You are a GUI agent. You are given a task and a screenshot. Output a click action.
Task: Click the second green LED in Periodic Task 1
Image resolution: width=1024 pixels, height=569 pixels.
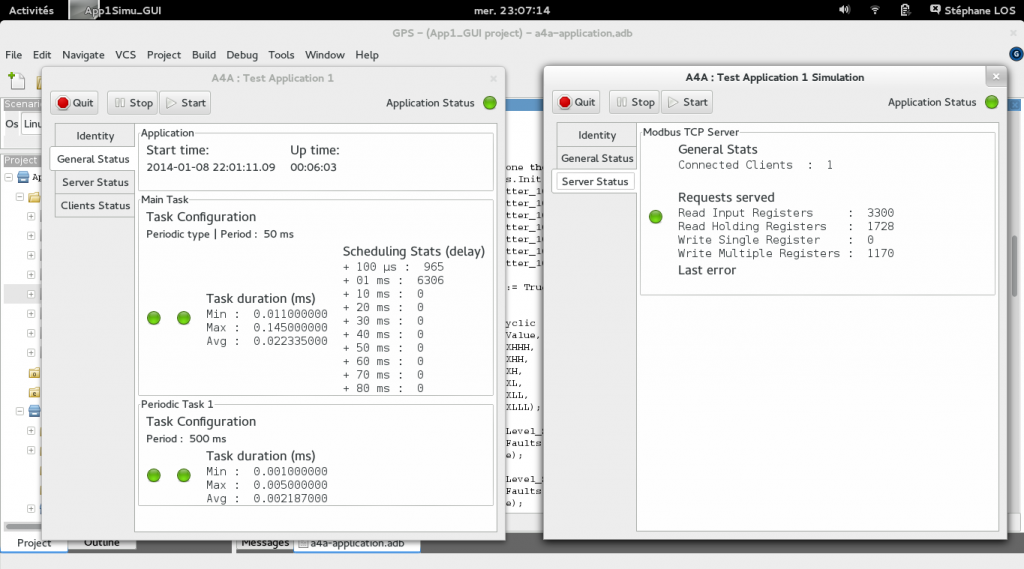[183, 475]
